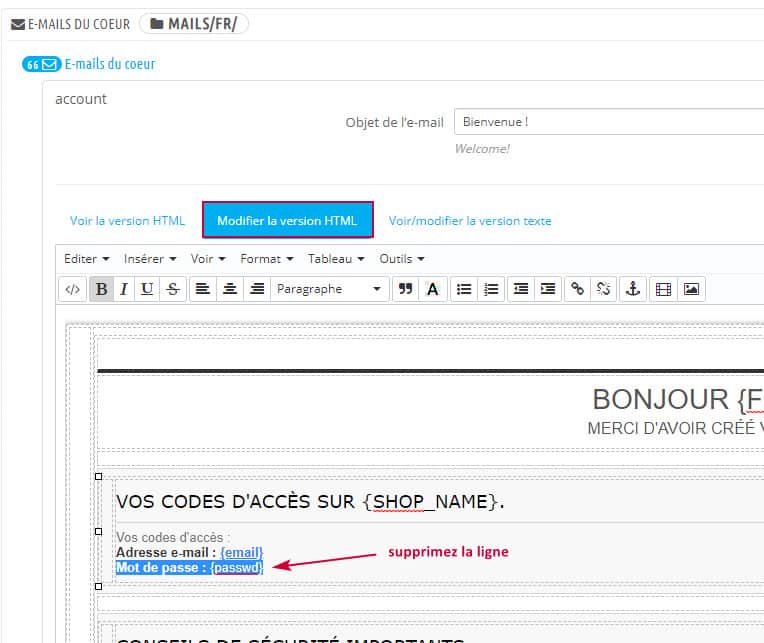Open the text color picker
764x643 pixels.
432,289
